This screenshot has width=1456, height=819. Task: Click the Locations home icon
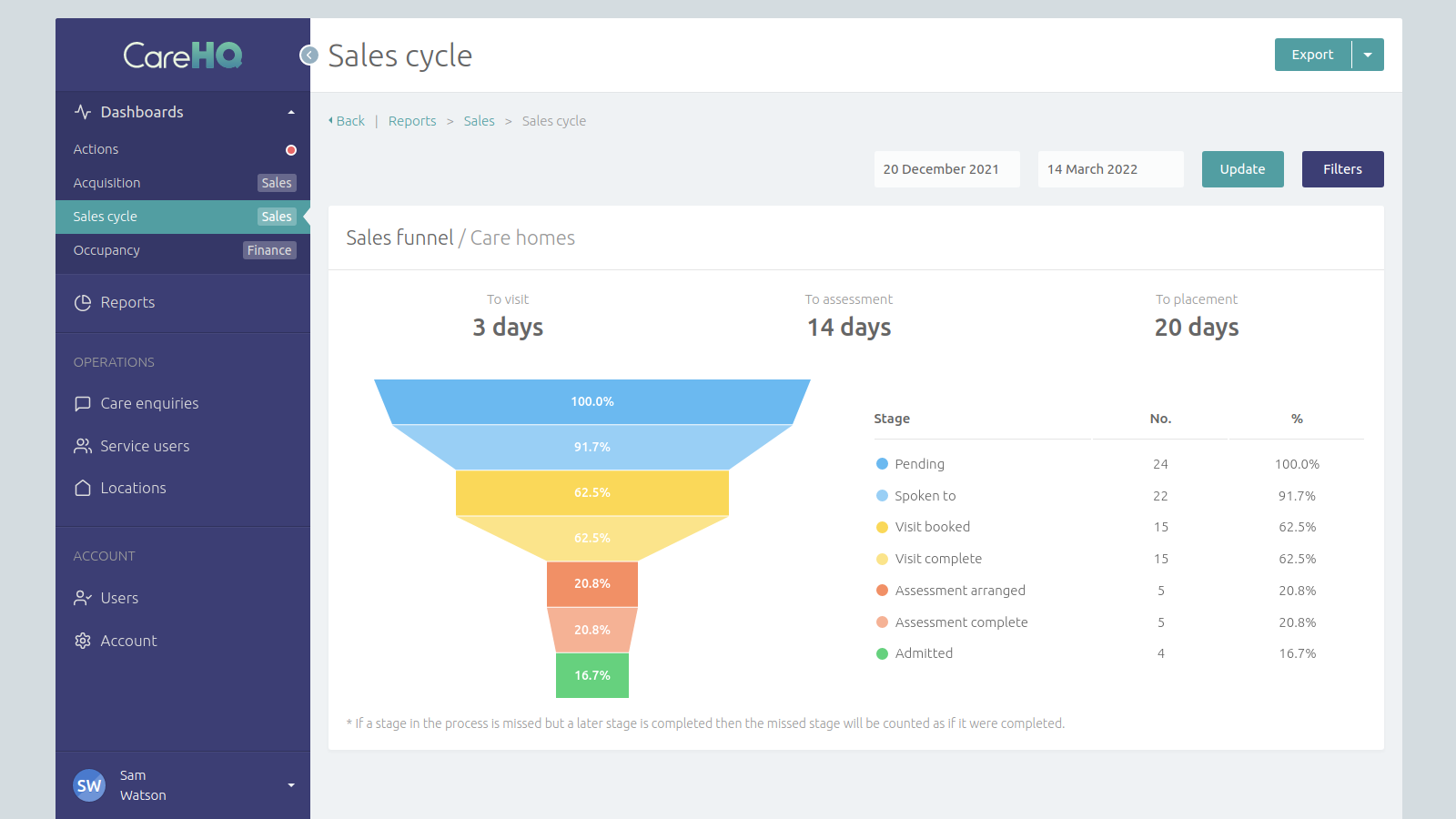[83, 488]
